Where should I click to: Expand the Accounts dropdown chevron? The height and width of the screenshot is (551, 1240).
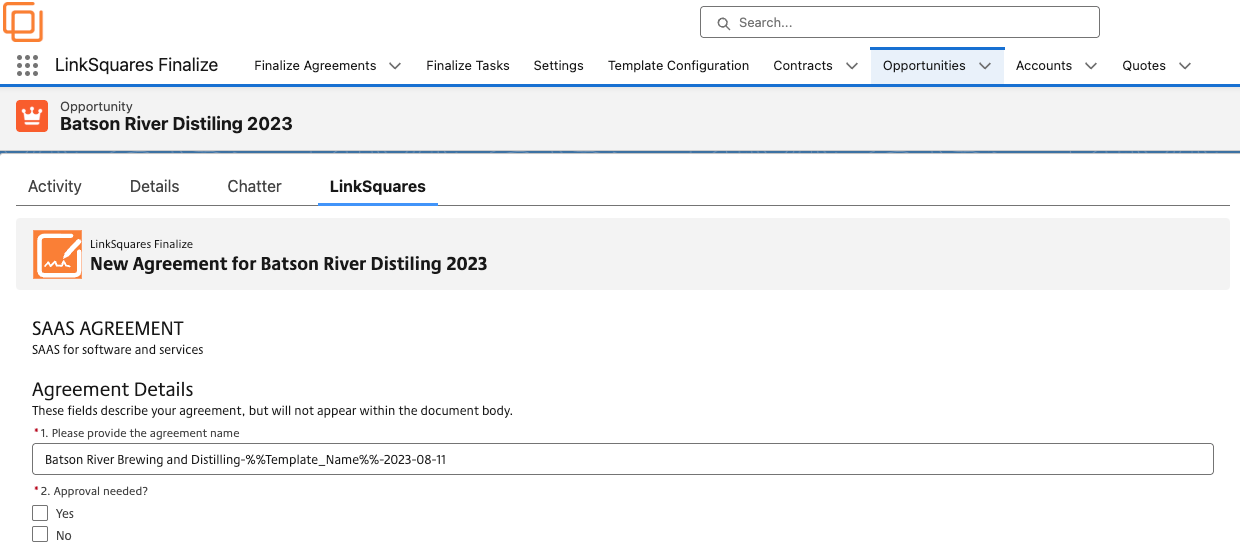(x=1091, y=66)
